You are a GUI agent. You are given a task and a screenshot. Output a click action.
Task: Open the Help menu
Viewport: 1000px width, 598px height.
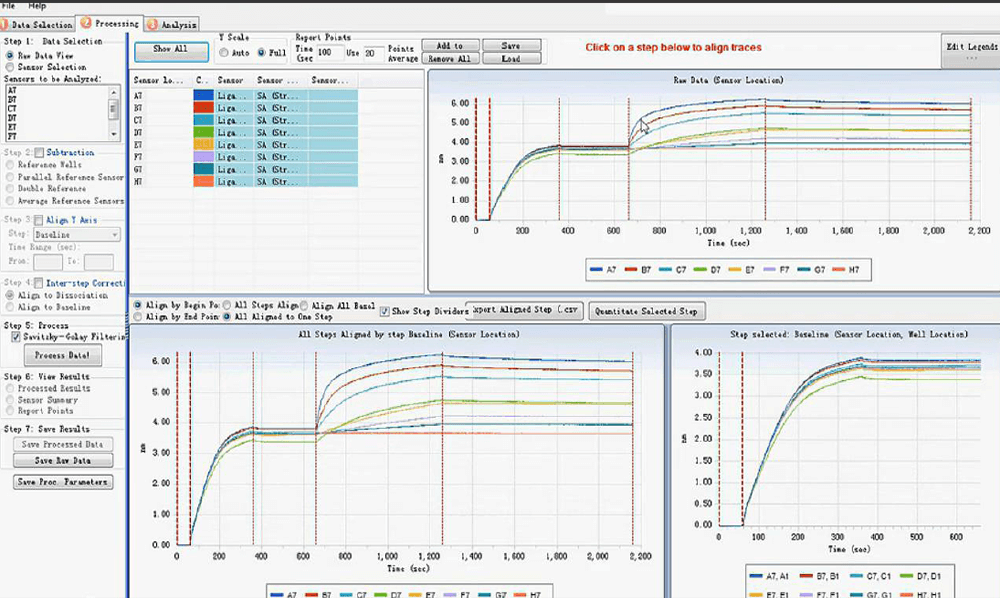37,5
